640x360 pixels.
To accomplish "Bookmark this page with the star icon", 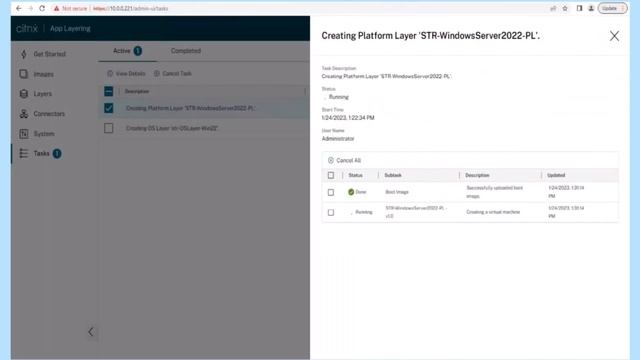I will [565, 8].
